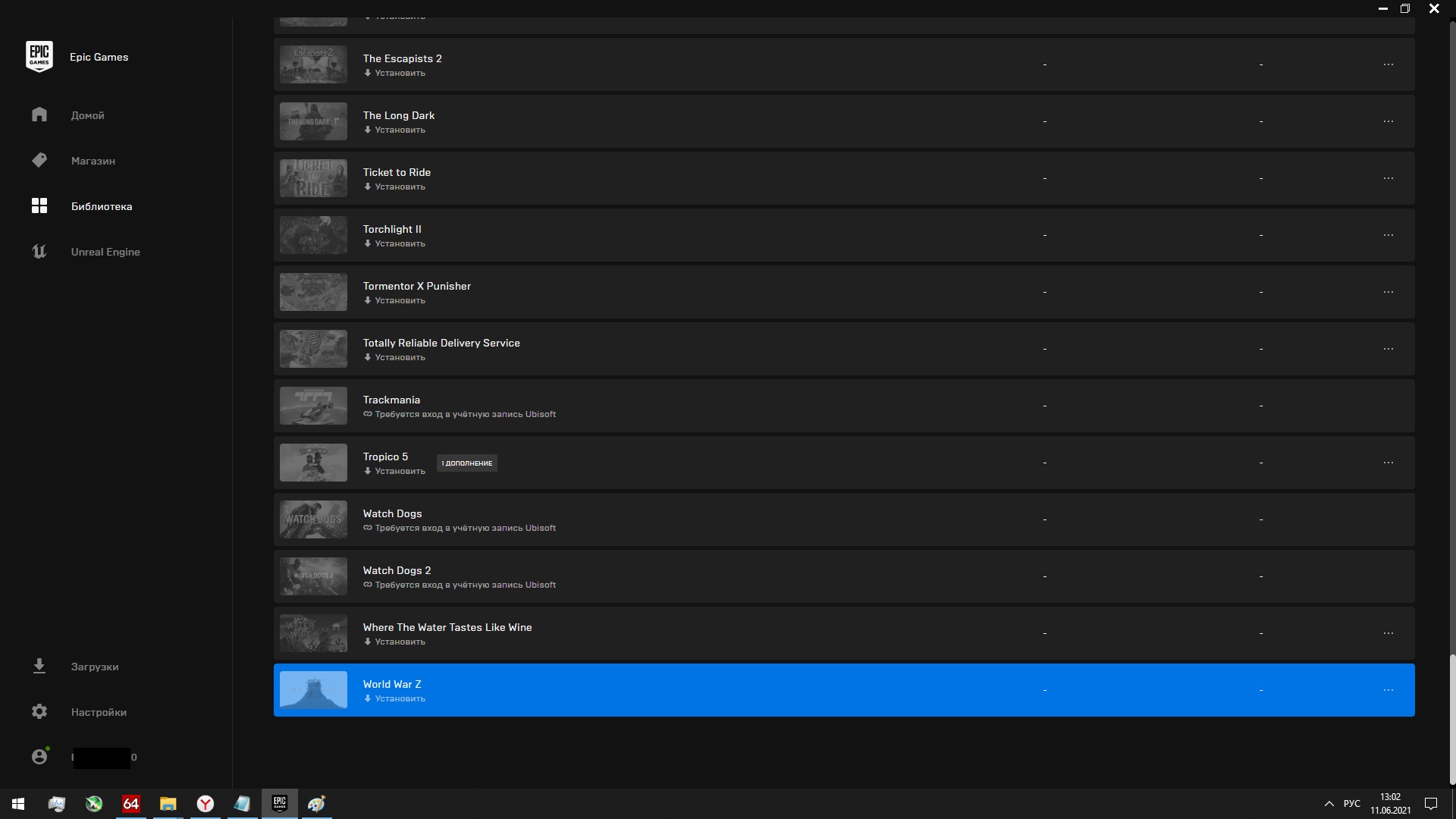The height and width of the screenshot is (819, 1456).
Task: Click the Epic Games taskbar icon
Action: [279, 804]
